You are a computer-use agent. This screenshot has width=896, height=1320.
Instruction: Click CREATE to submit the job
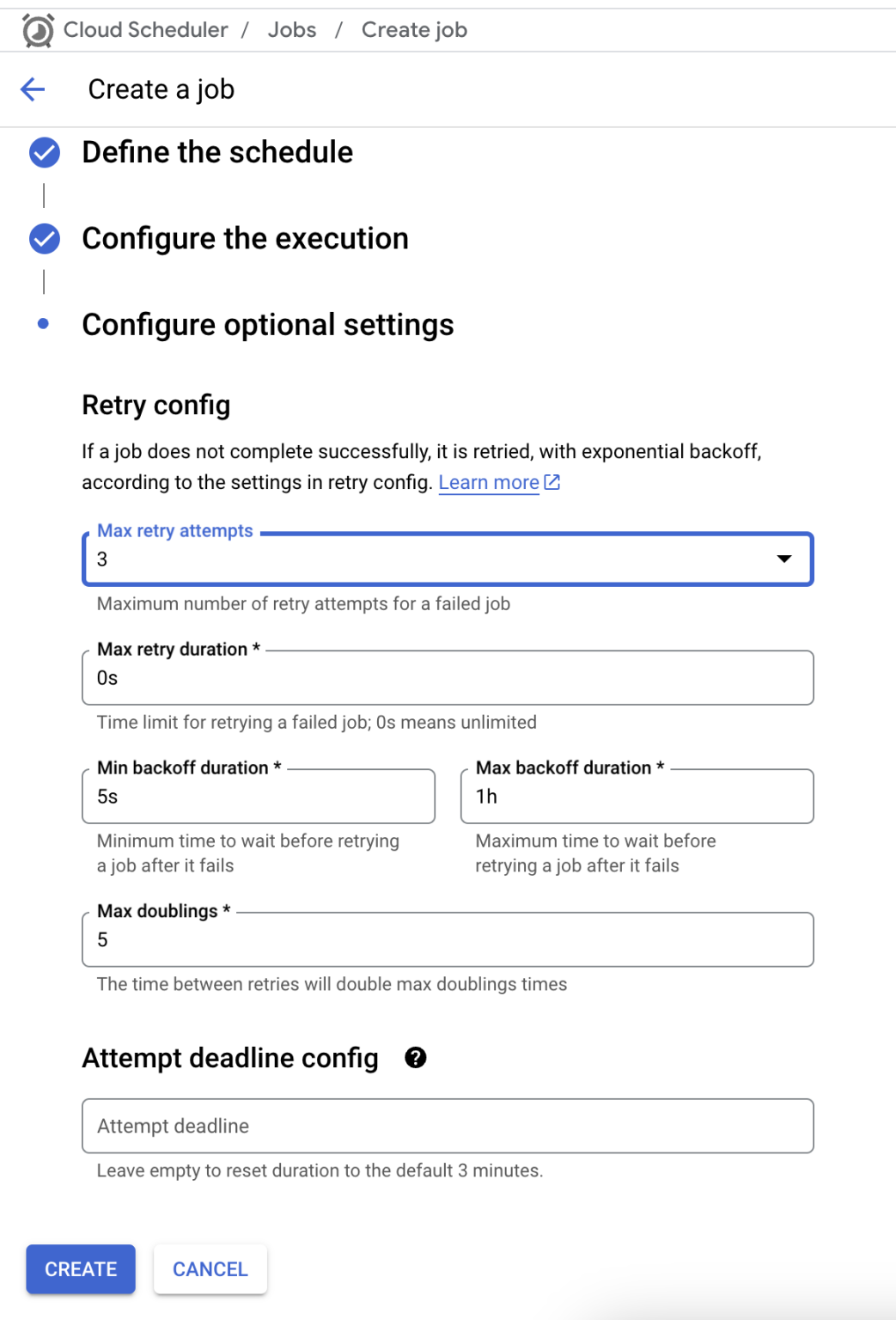pyautogui.click(x=80, y=1268)
